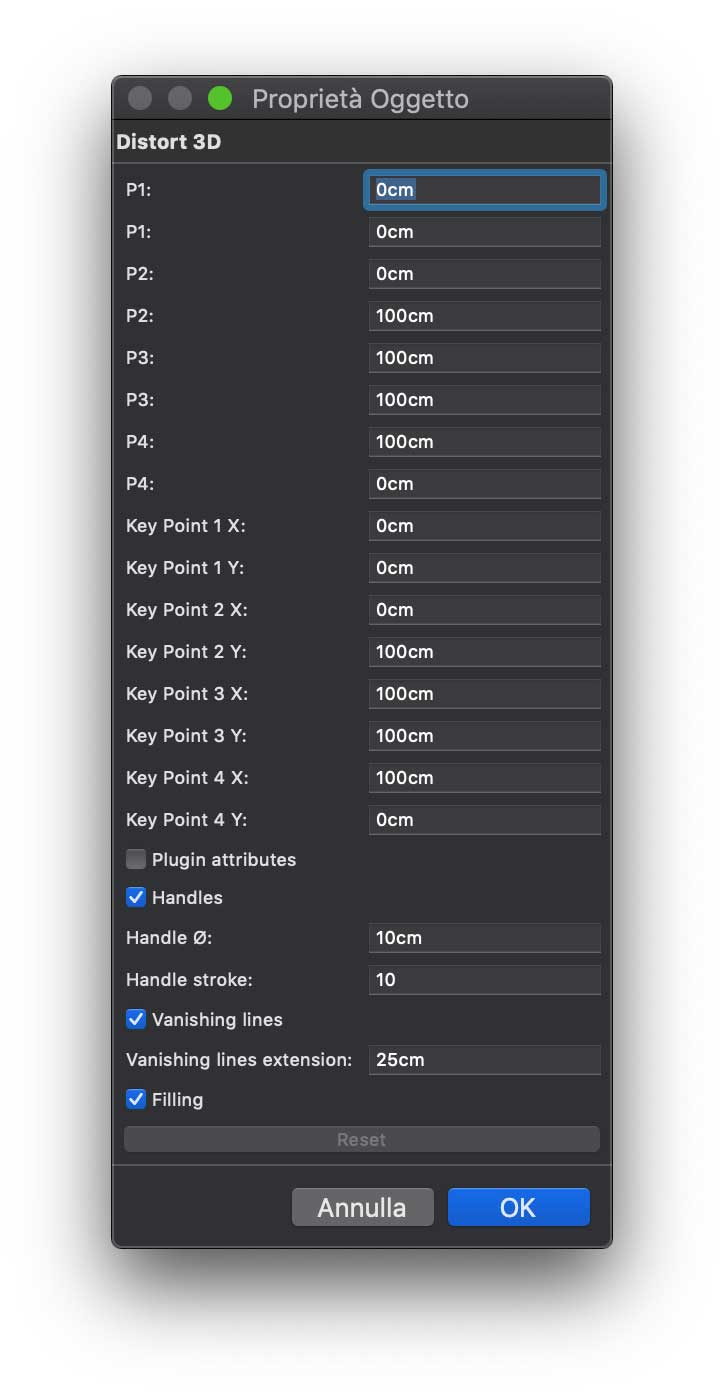This screenshot has height=1396, width=724.
Task: Uncheck the Filling option
Action: (x=136, y=1099)
